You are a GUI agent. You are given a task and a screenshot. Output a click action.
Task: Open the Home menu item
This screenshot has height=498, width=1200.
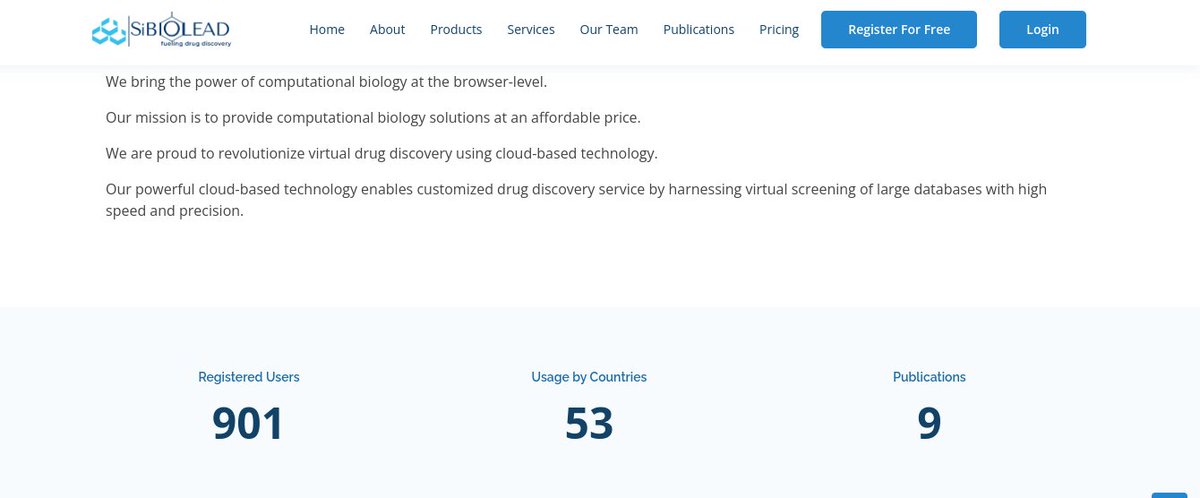(x=327, y=29)
